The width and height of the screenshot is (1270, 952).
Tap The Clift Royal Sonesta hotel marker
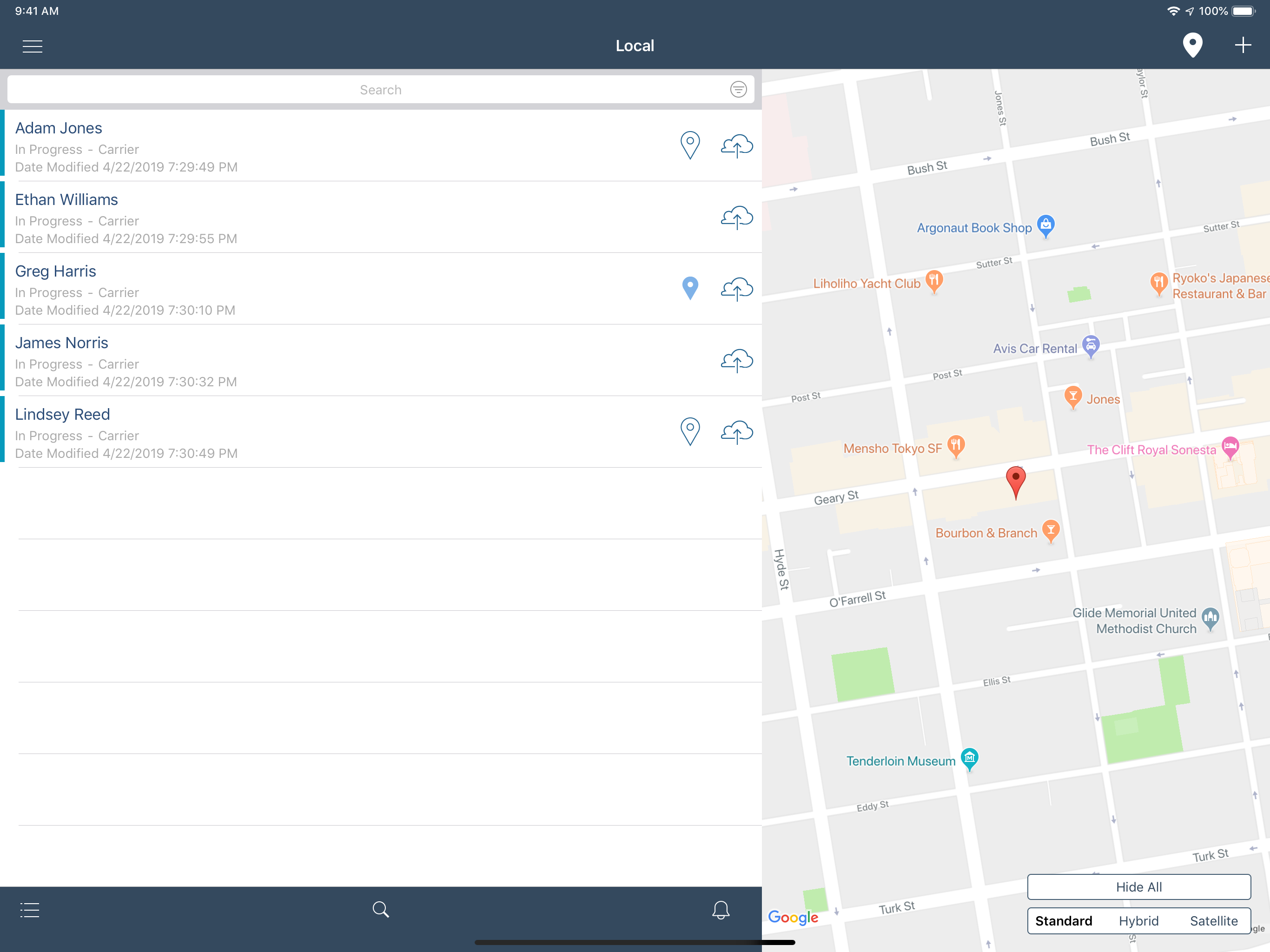(1230, 448)
